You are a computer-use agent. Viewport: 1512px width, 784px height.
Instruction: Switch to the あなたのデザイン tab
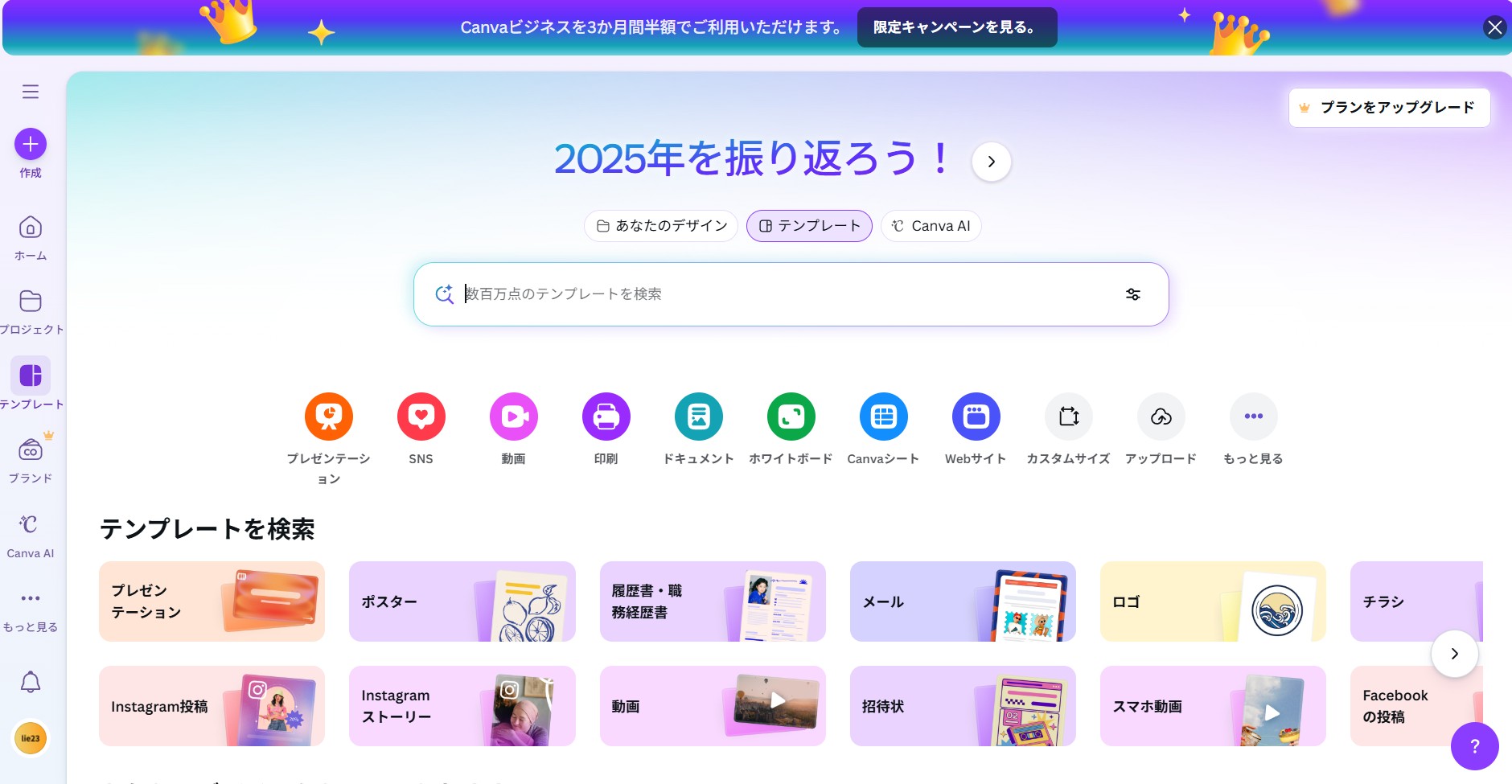tap(659, 226)
